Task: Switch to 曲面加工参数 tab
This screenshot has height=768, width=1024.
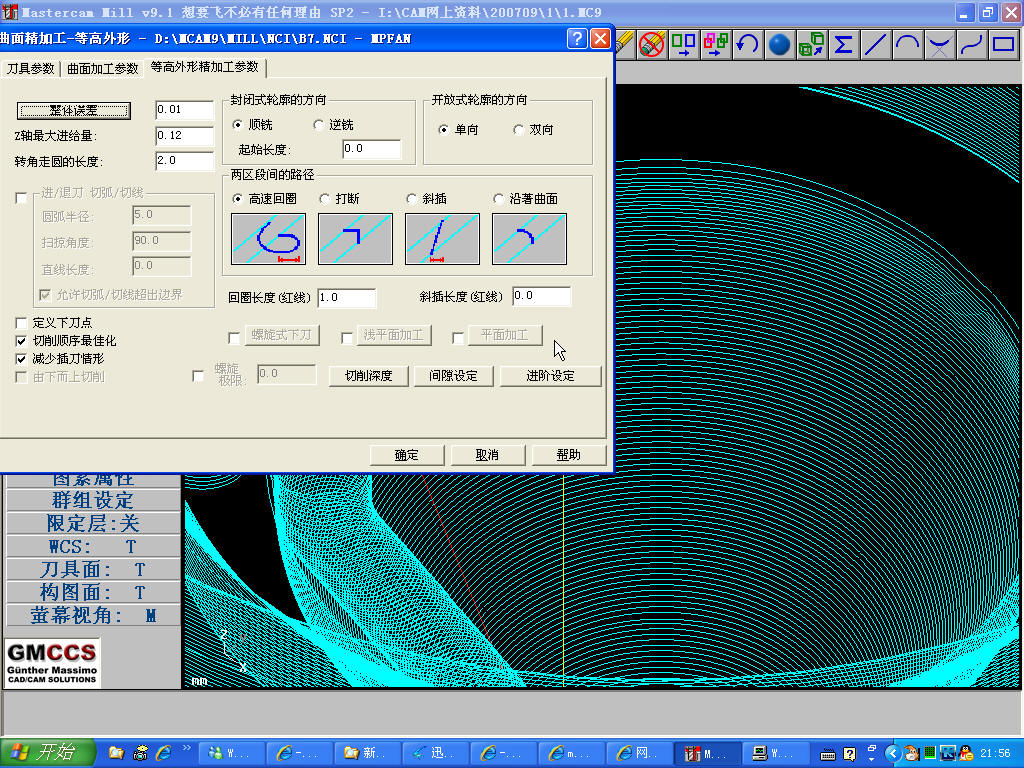Action: [103, 69]
